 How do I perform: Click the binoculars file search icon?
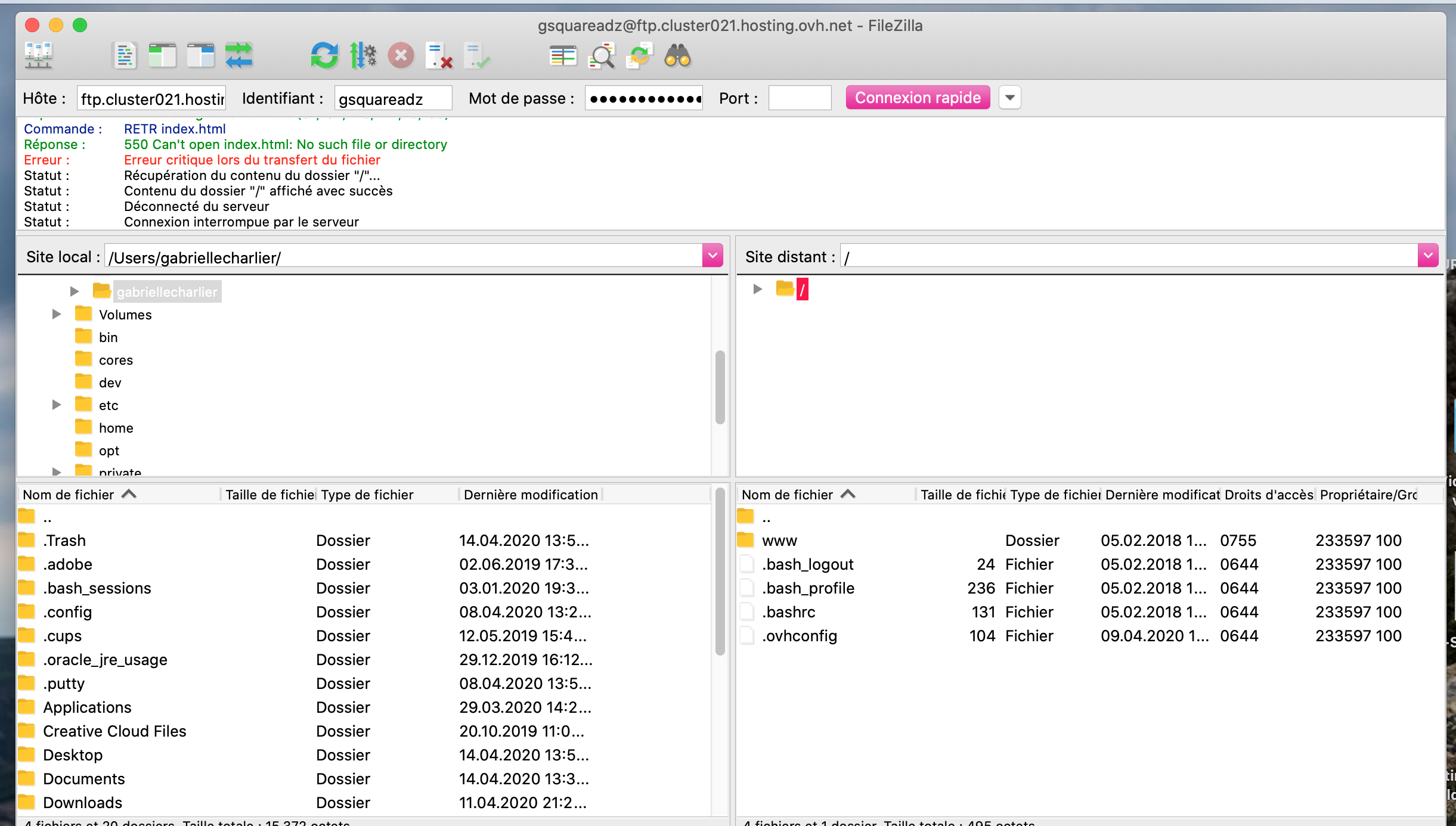click(677, 57)
